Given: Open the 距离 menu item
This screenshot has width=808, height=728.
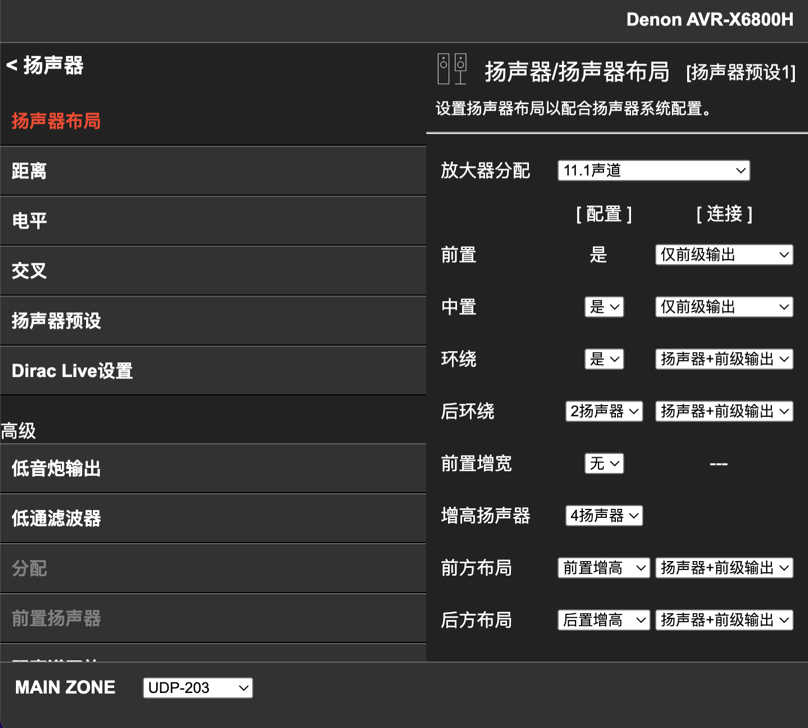Looking at the screenshot, I should (x=213, y=171).
